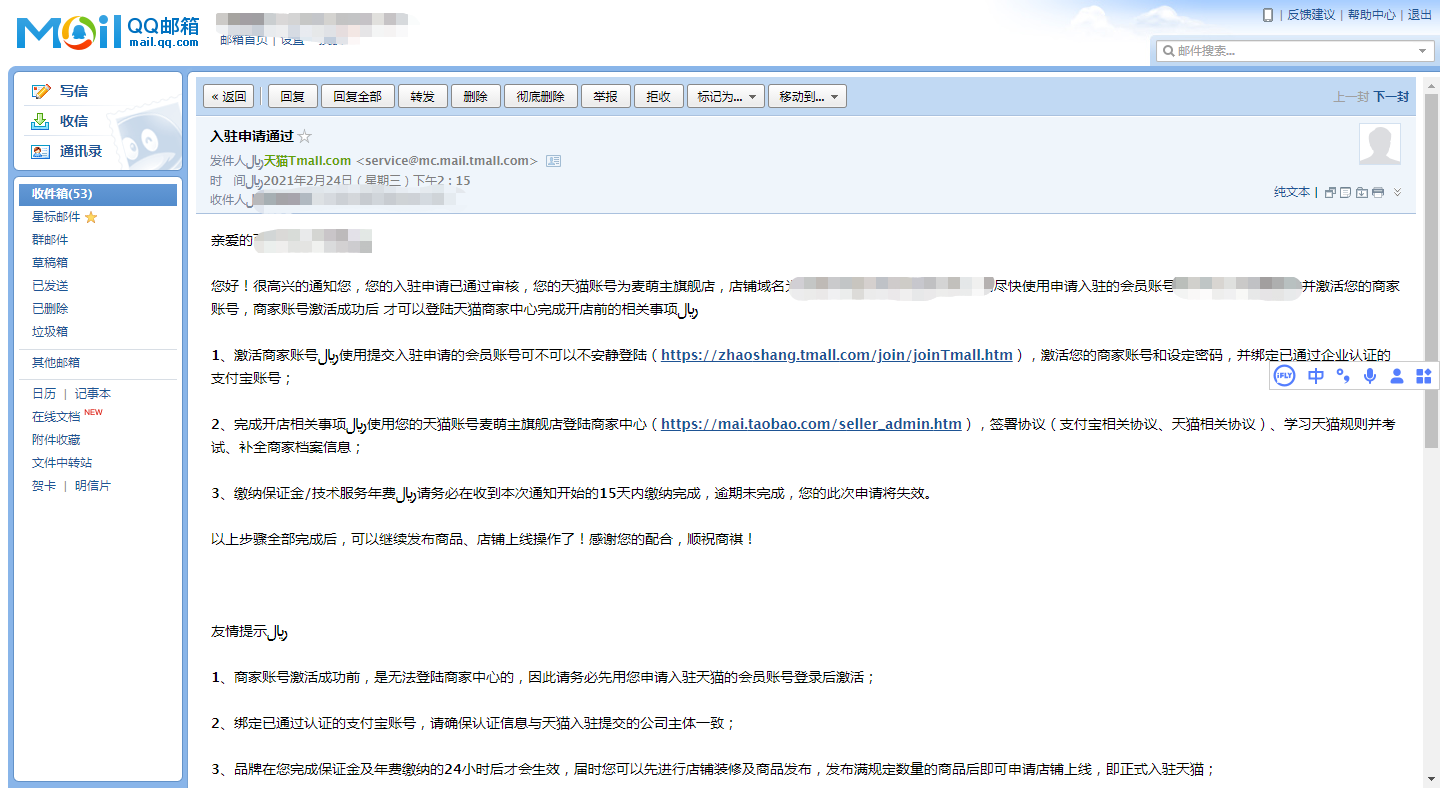Click the 彻底删除 permanently delete button

click(541, 96)
